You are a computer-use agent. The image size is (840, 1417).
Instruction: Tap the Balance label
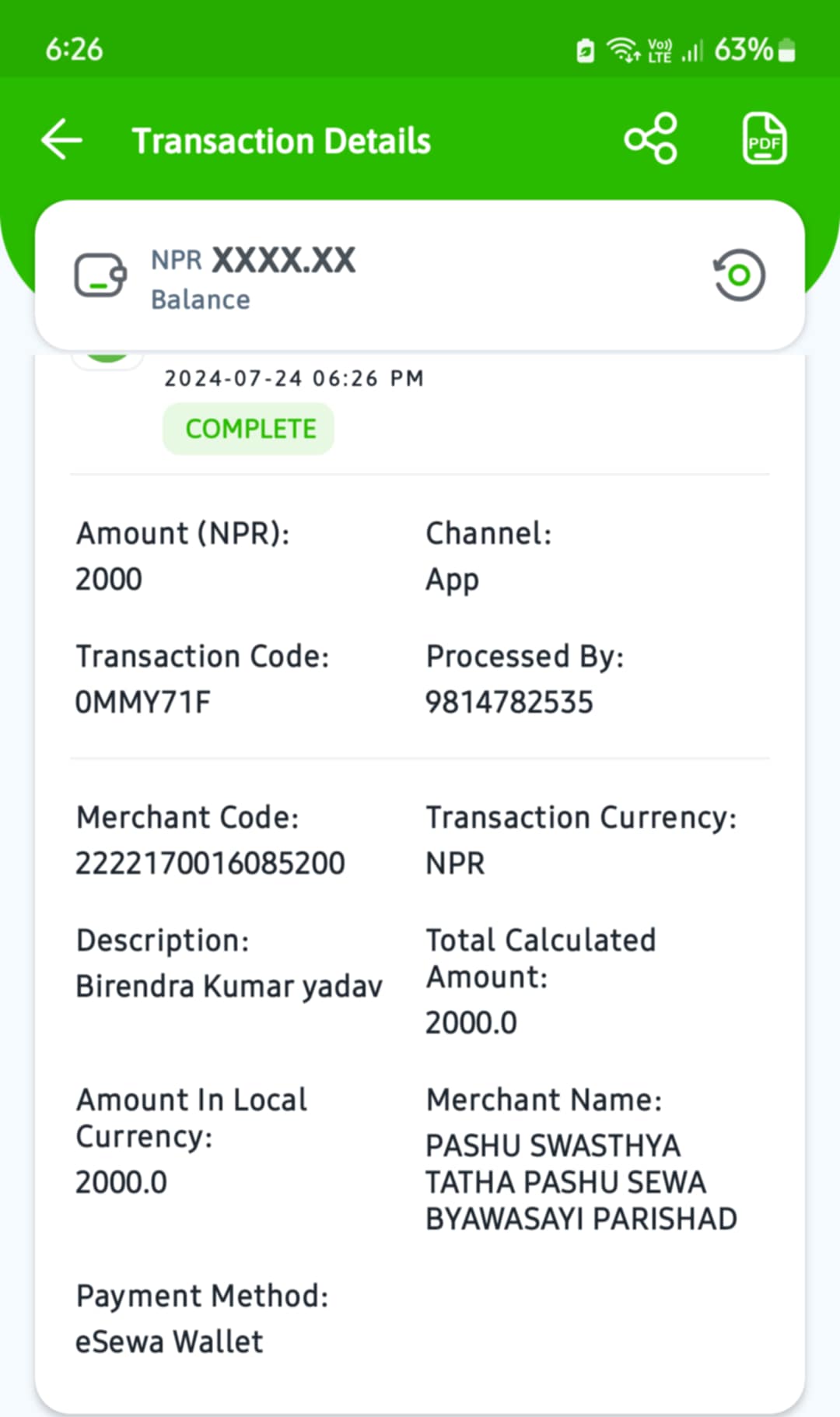[201, 300]
